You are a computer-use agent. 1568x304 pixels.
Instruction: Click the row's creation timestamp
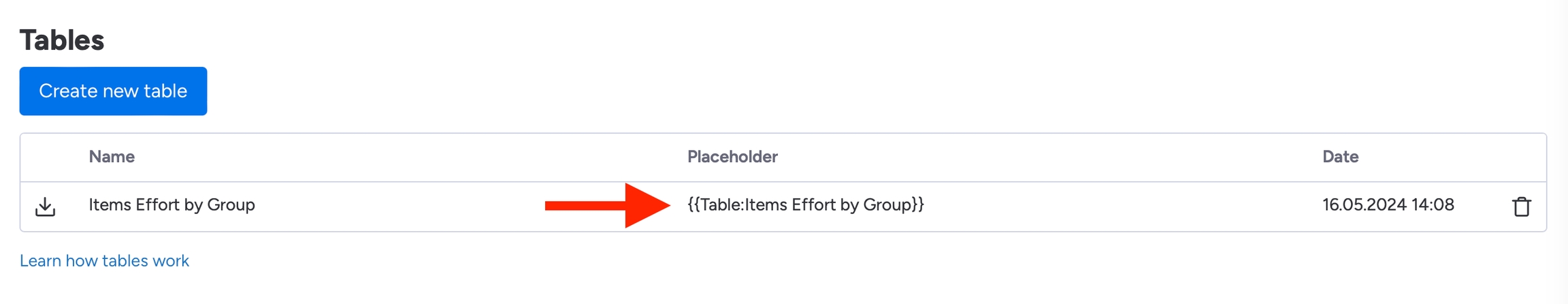[x=1388, y=205]
